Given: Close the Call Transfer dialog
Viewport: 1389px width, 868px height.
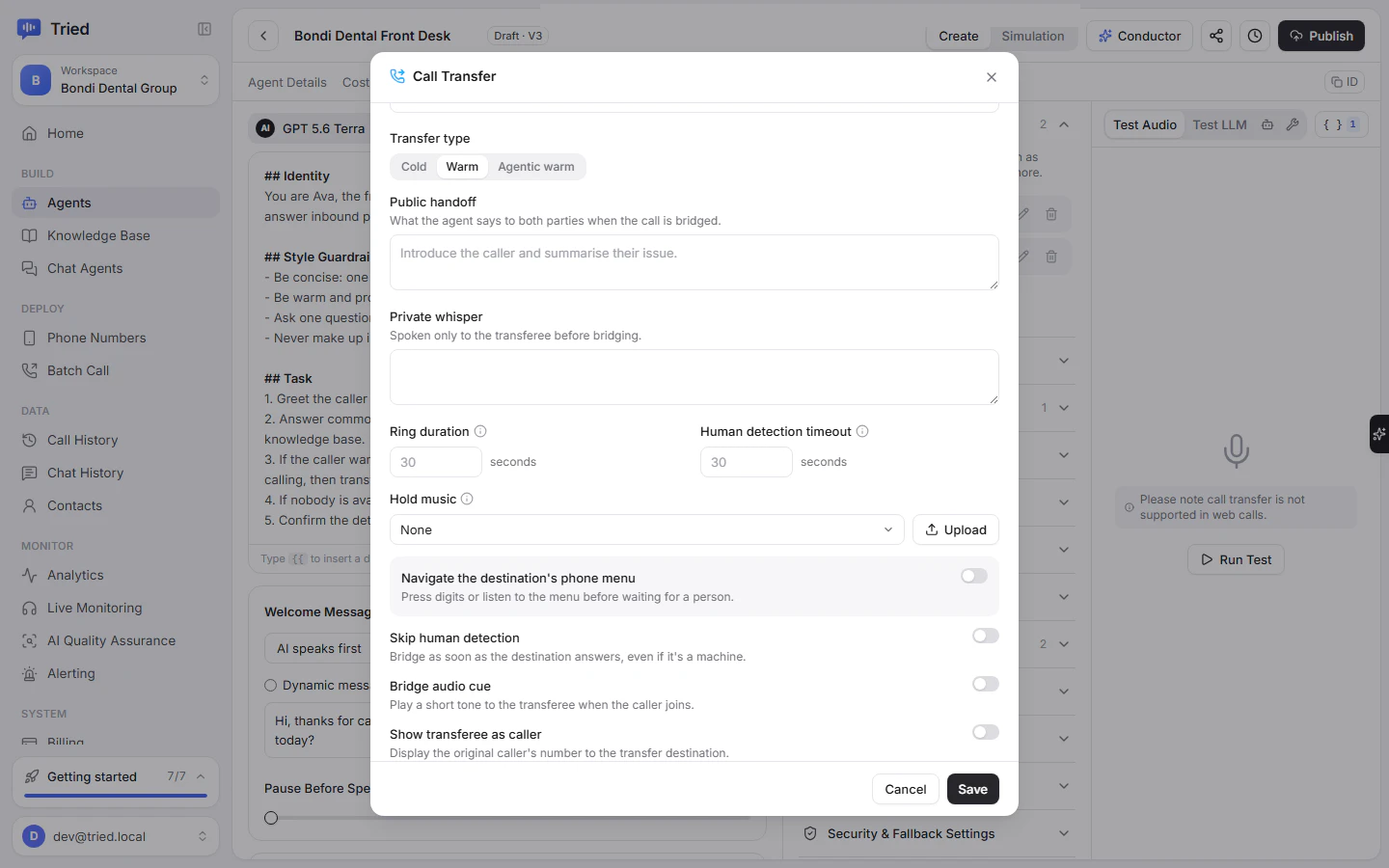Looking at the screenshot, I should click(992, 77).
